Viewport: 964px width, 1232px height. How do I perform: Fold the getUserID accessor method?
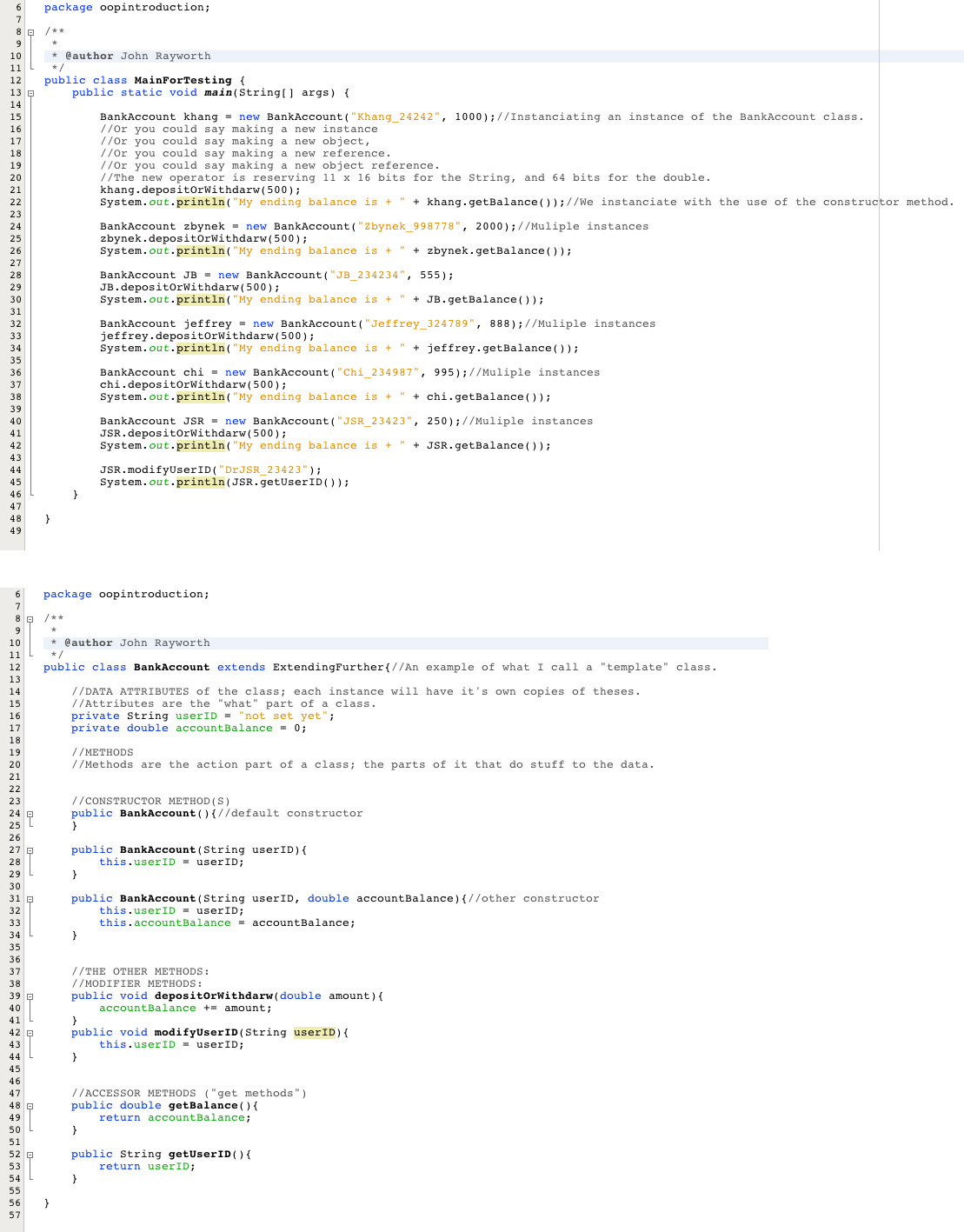[x=30, y=1155]
